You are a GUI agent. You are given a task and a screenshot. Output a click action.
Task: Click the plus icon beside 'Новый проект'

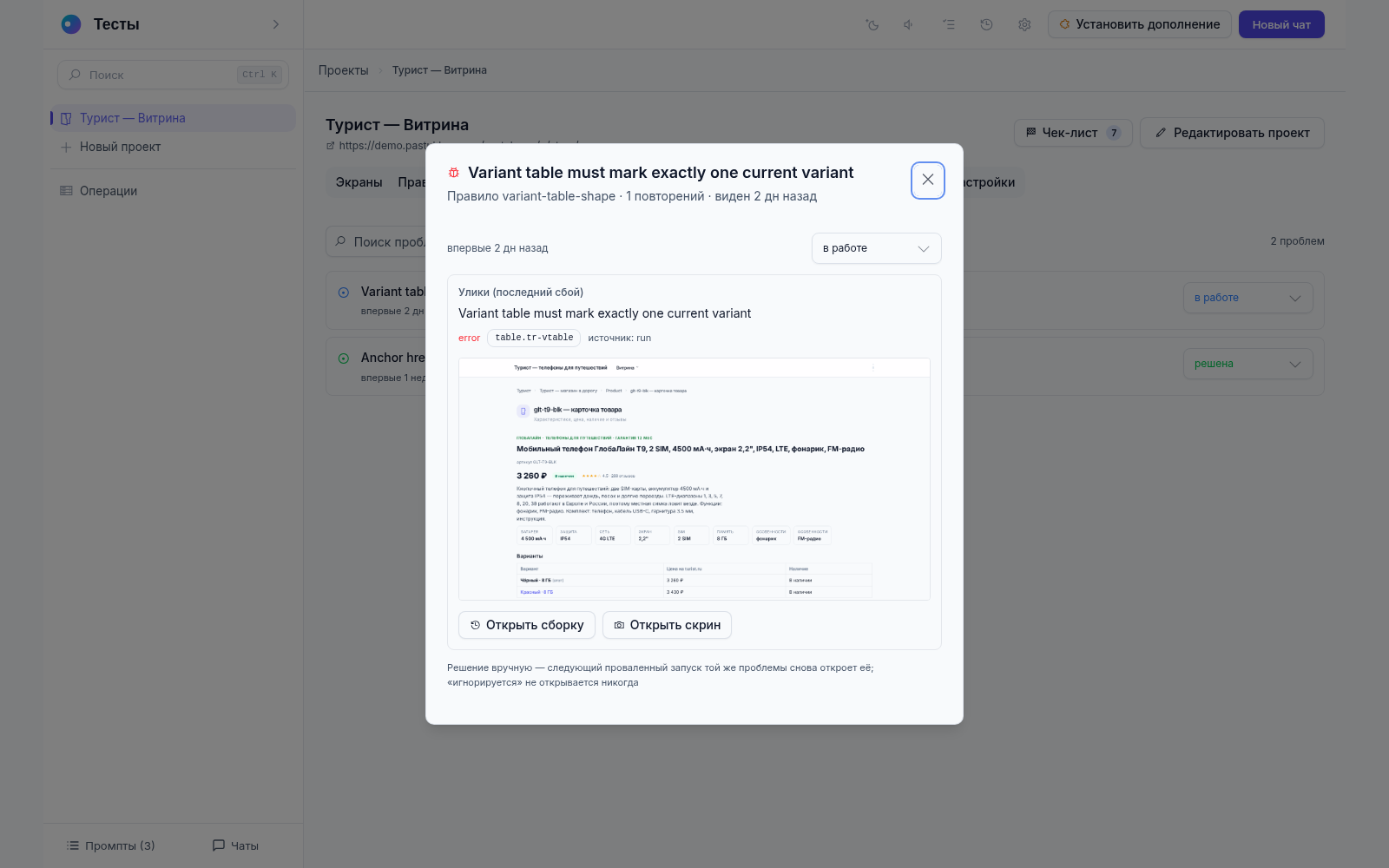point(66,148)
